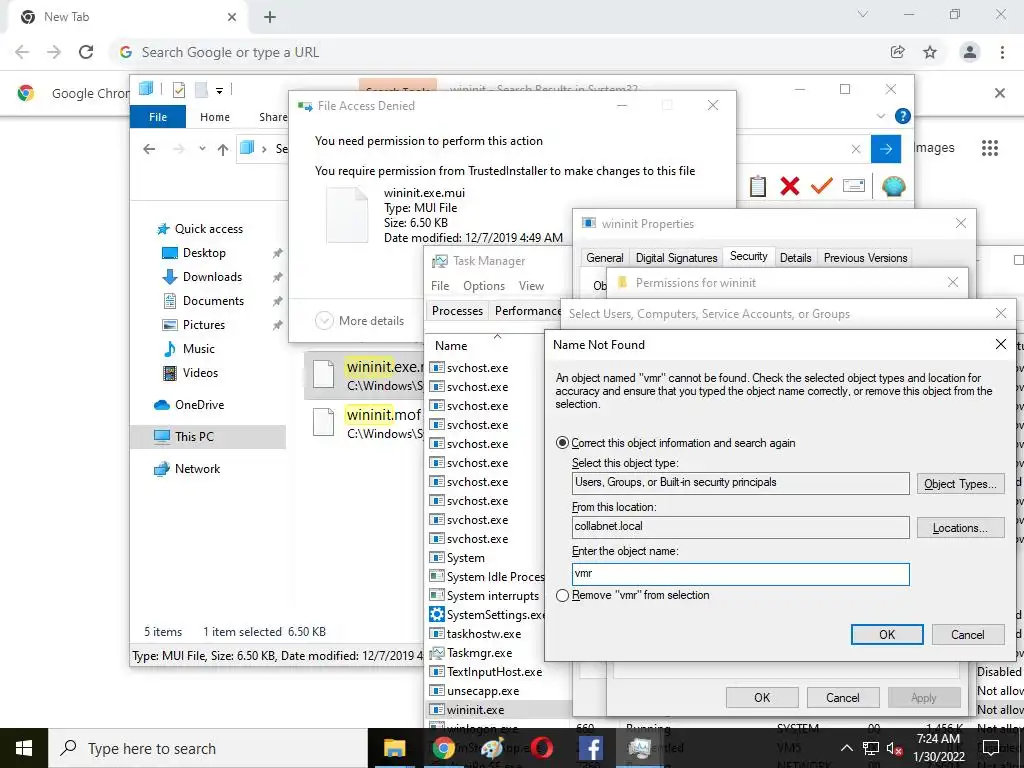Open Chrome three-dot menu
This screenshot has width=1024, height=768.
1002,52
